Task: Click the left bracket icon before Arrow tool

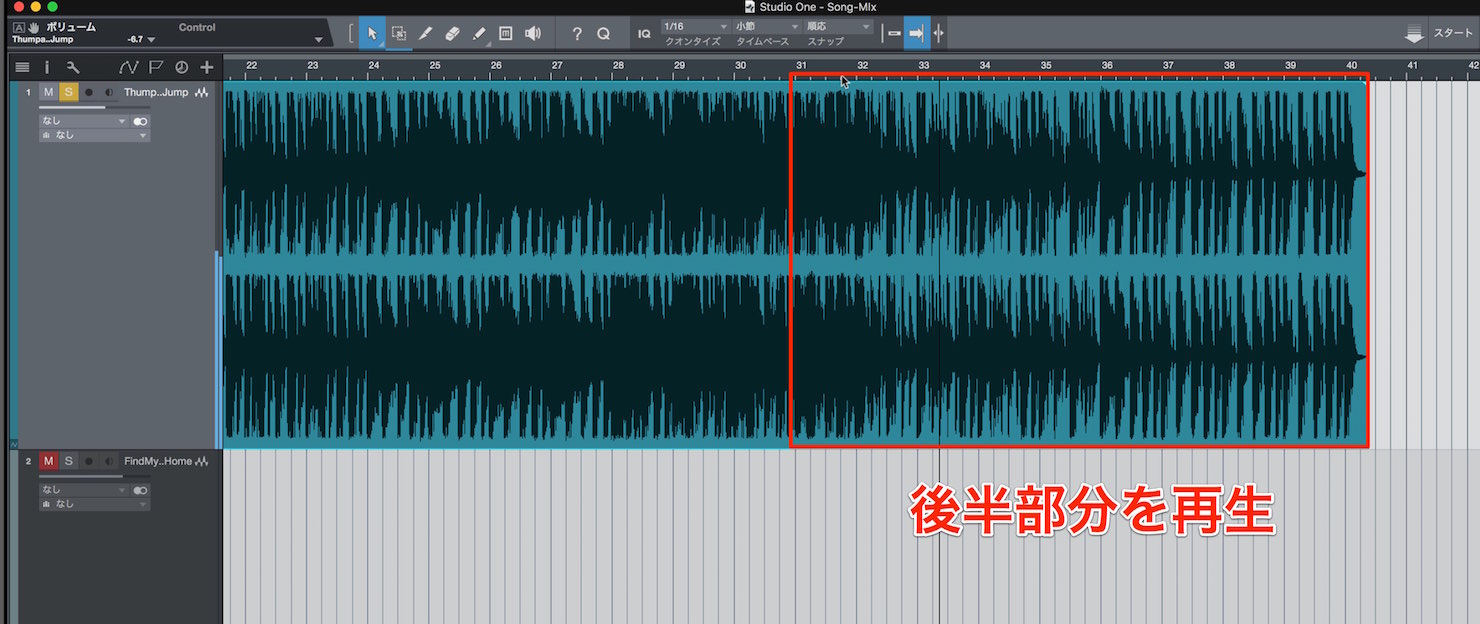Action: click(x=351, y=33)
